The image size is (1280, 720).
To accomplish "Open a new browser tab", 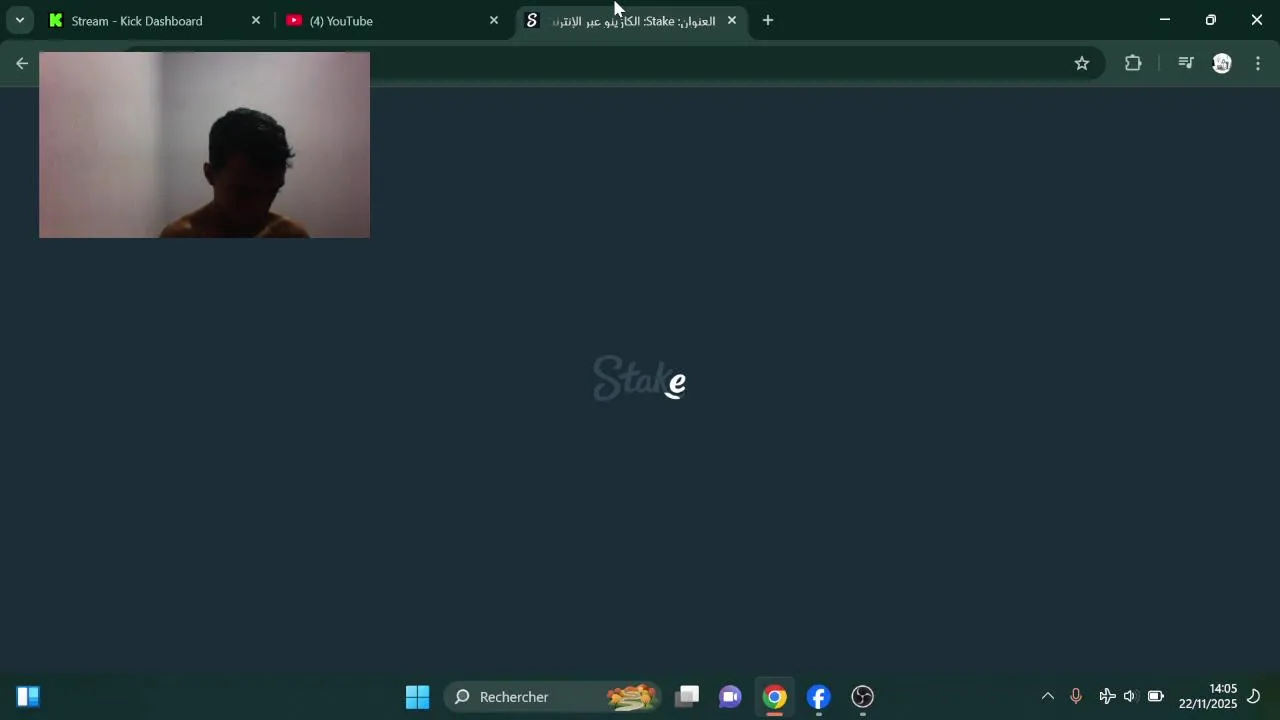I will click(x=767, y=20).
